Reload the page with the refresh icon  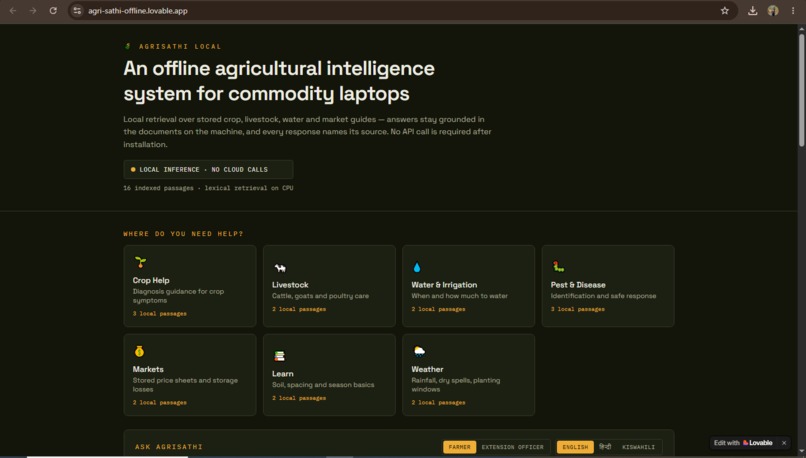click(53, 10)
